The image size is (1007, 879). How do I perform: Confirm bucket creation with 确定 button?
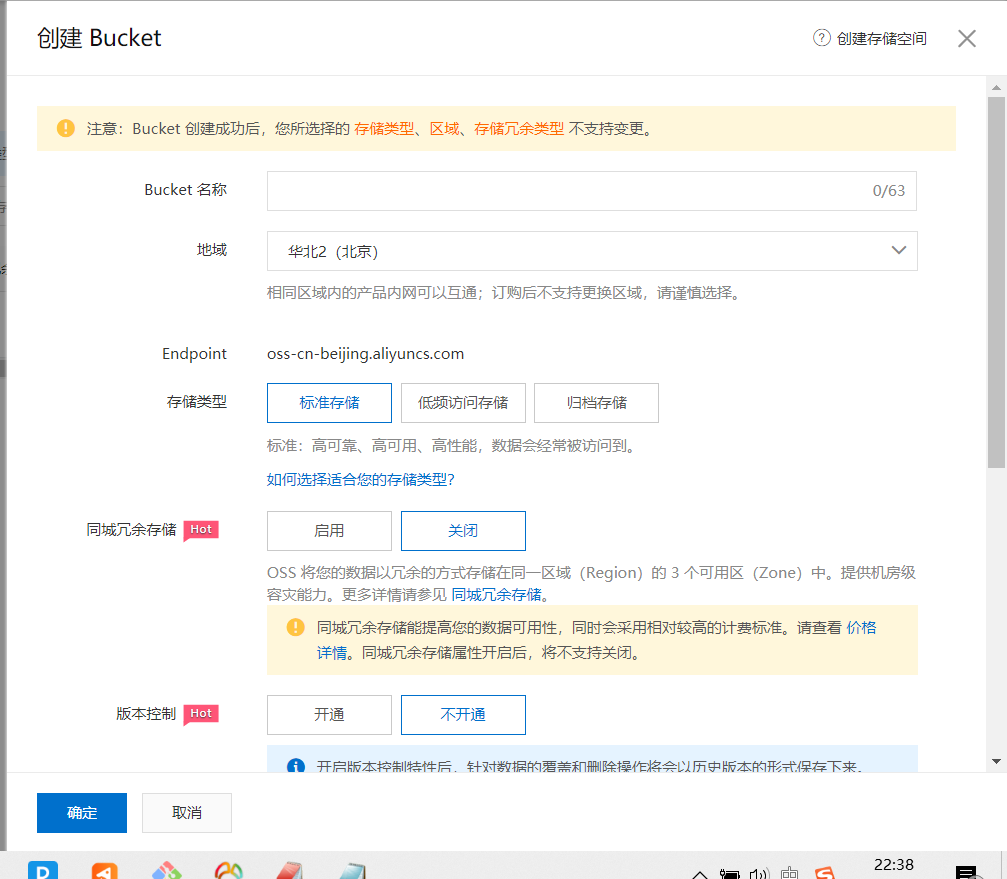[x=81, y=812]
